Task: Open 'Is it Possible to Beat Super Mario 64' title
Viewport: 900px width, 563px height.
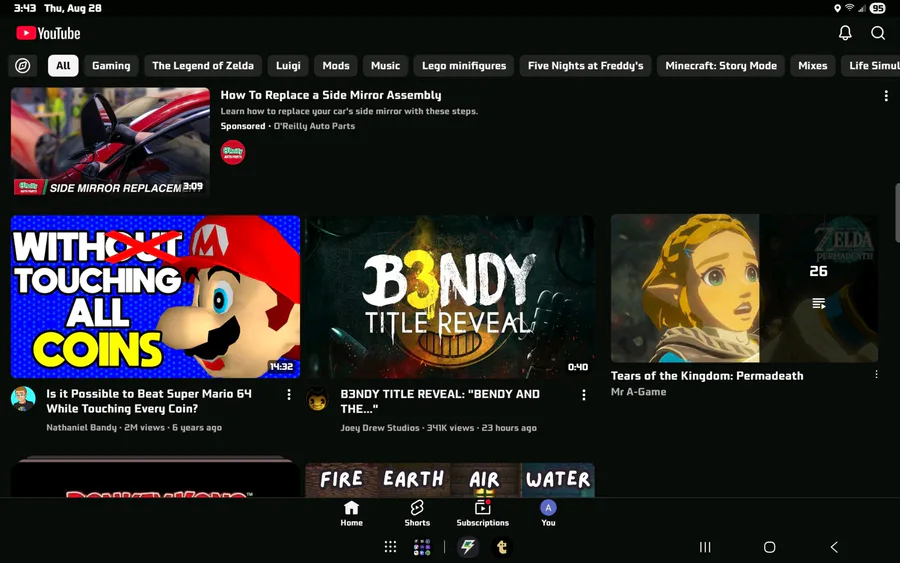Action: pos(149,401)
